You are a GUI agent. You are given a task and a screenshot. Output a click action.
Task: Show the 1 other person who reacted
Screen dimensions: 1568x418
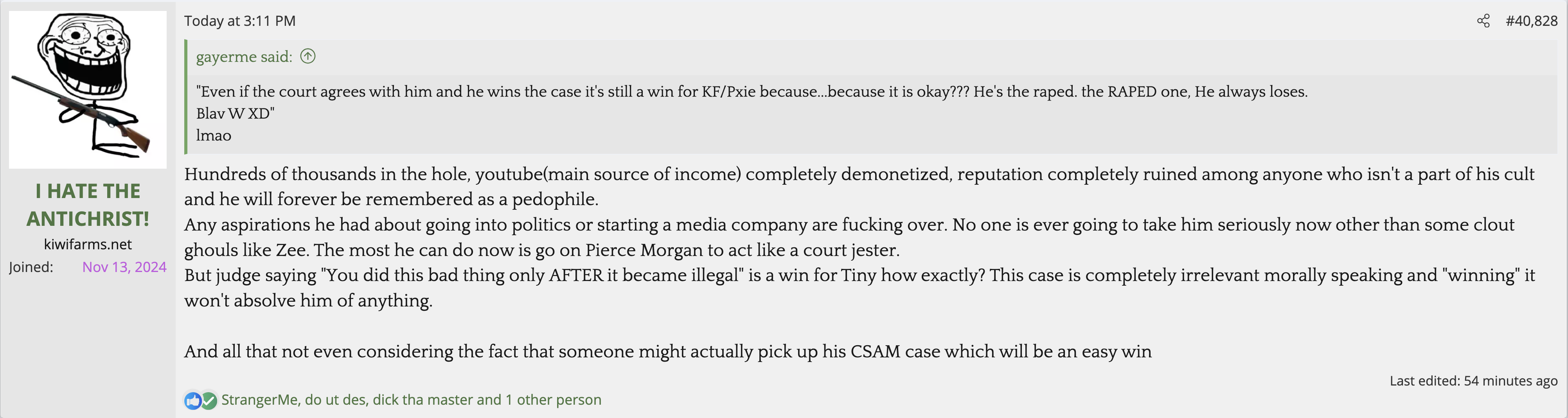pyautogui.click(x=553, y=400)
